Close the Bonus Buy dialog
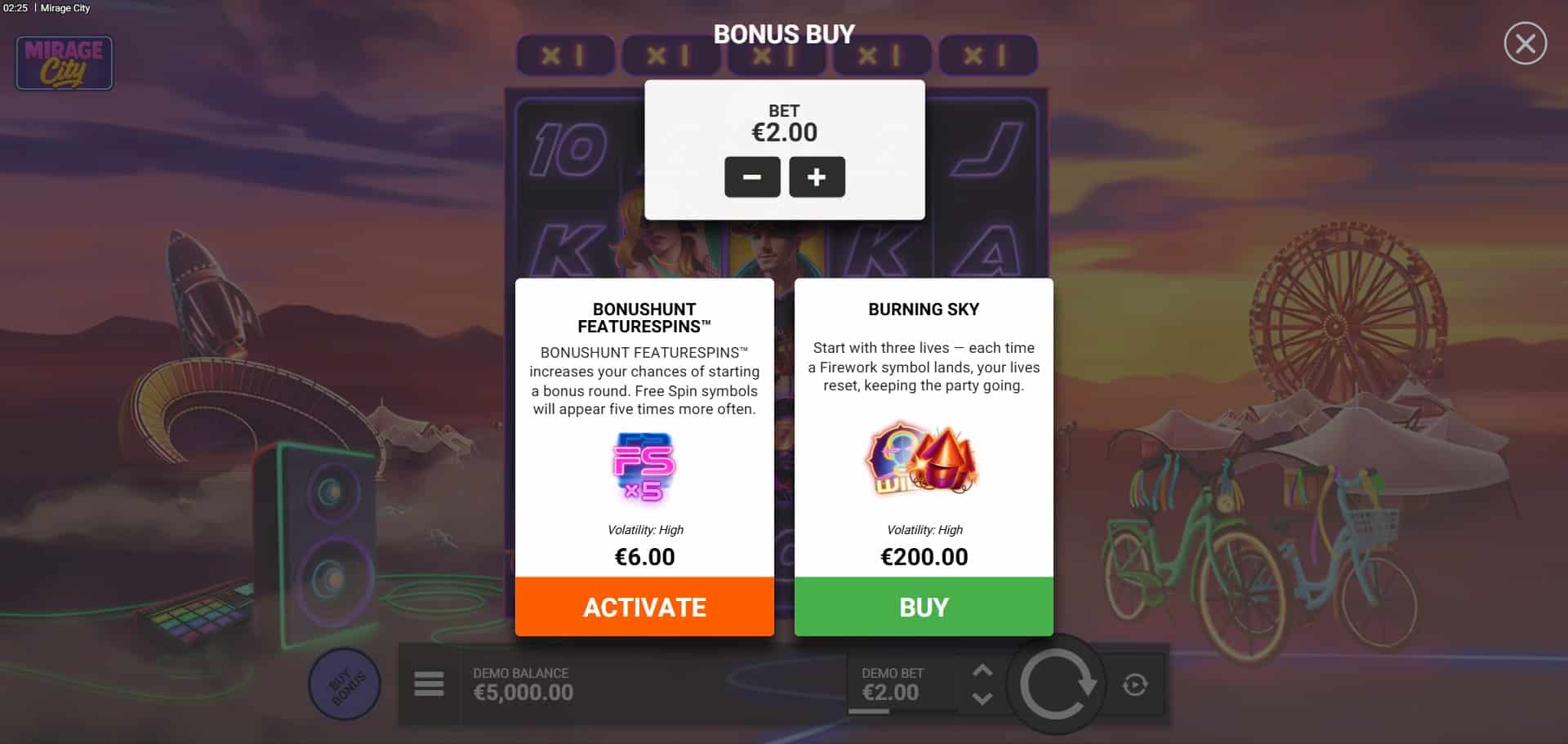Viewport: 1568px width, 744px height. [1525, 43]
